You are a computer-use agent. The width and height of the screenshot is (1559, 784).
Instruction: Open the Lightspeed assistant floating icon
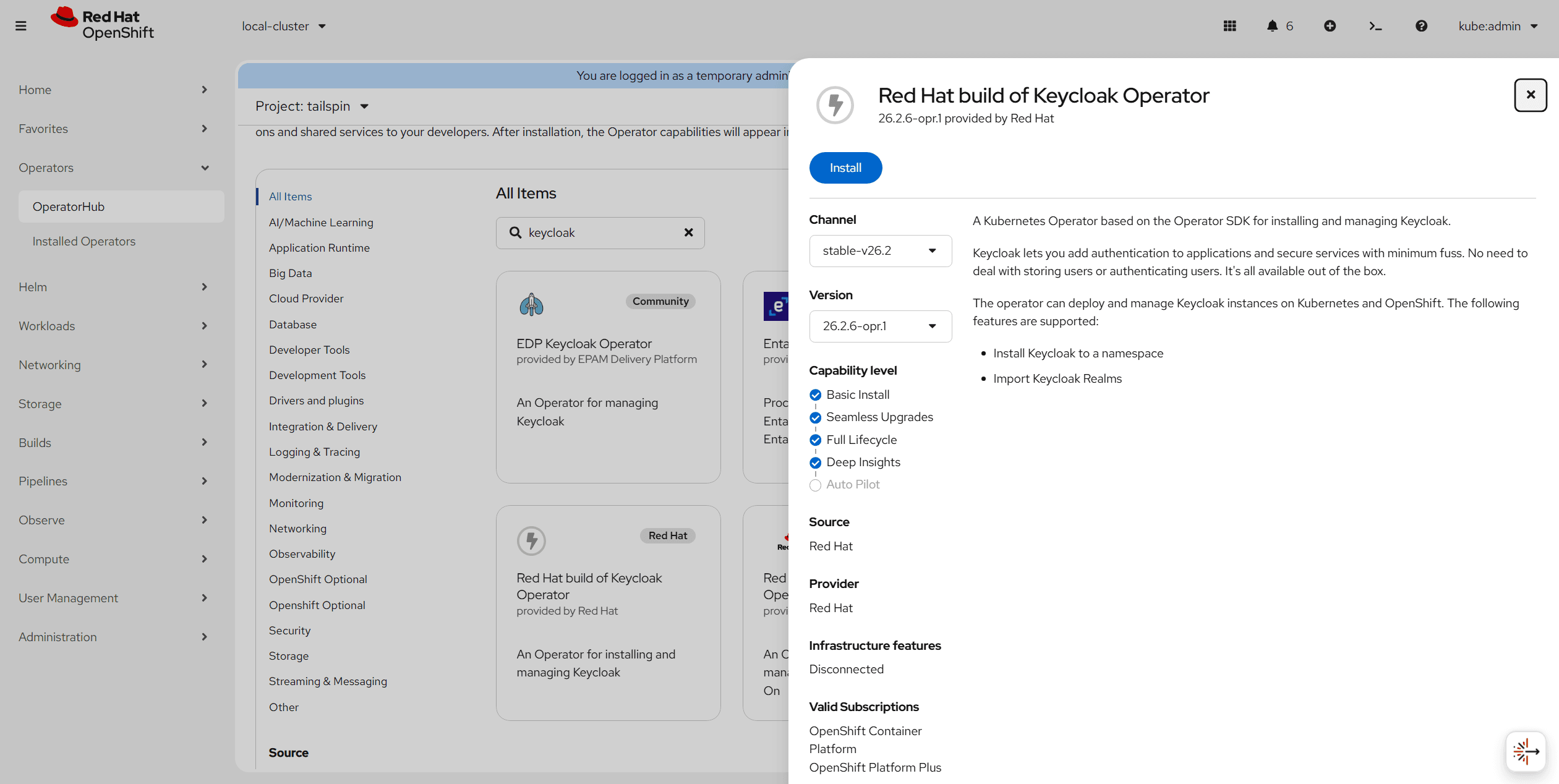[1526, 751]
